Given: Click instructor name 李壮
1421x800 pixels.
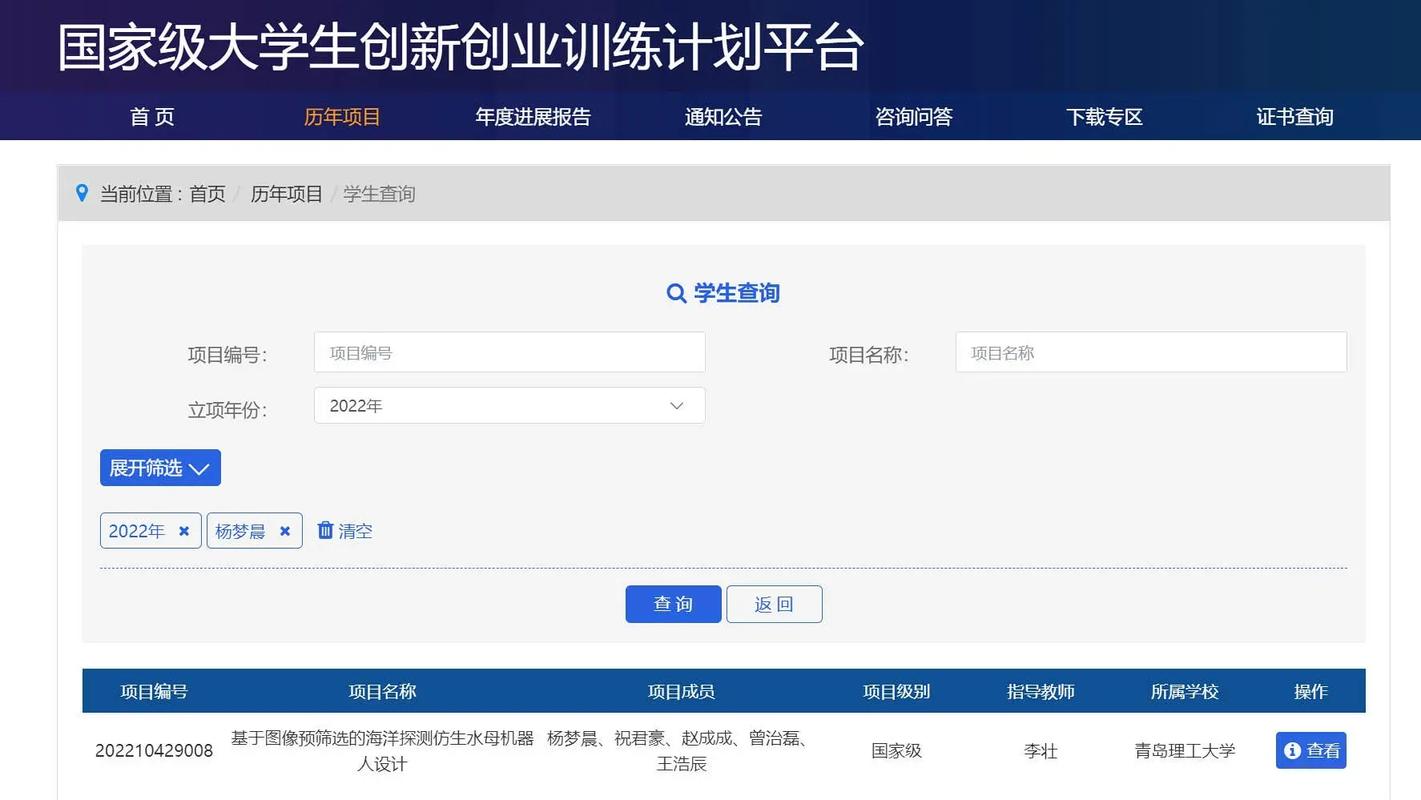Looking at the screenshot, I should click(x=1041, y=751).
